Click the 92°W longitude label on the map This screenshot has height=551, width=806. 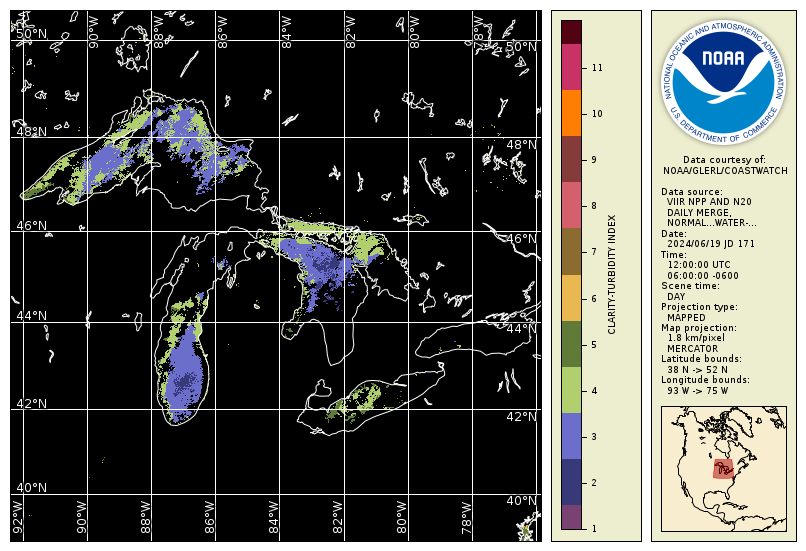coord(17,517)
